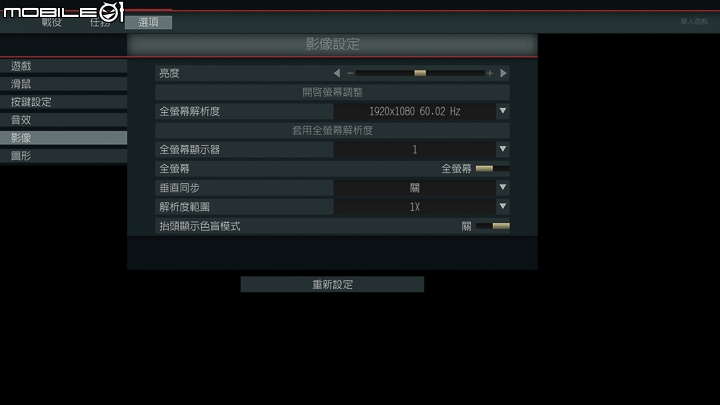Open the 垂直同步 dropdown arrow
720x405 pixels.
pyautogui.click(x=503, y=187)
